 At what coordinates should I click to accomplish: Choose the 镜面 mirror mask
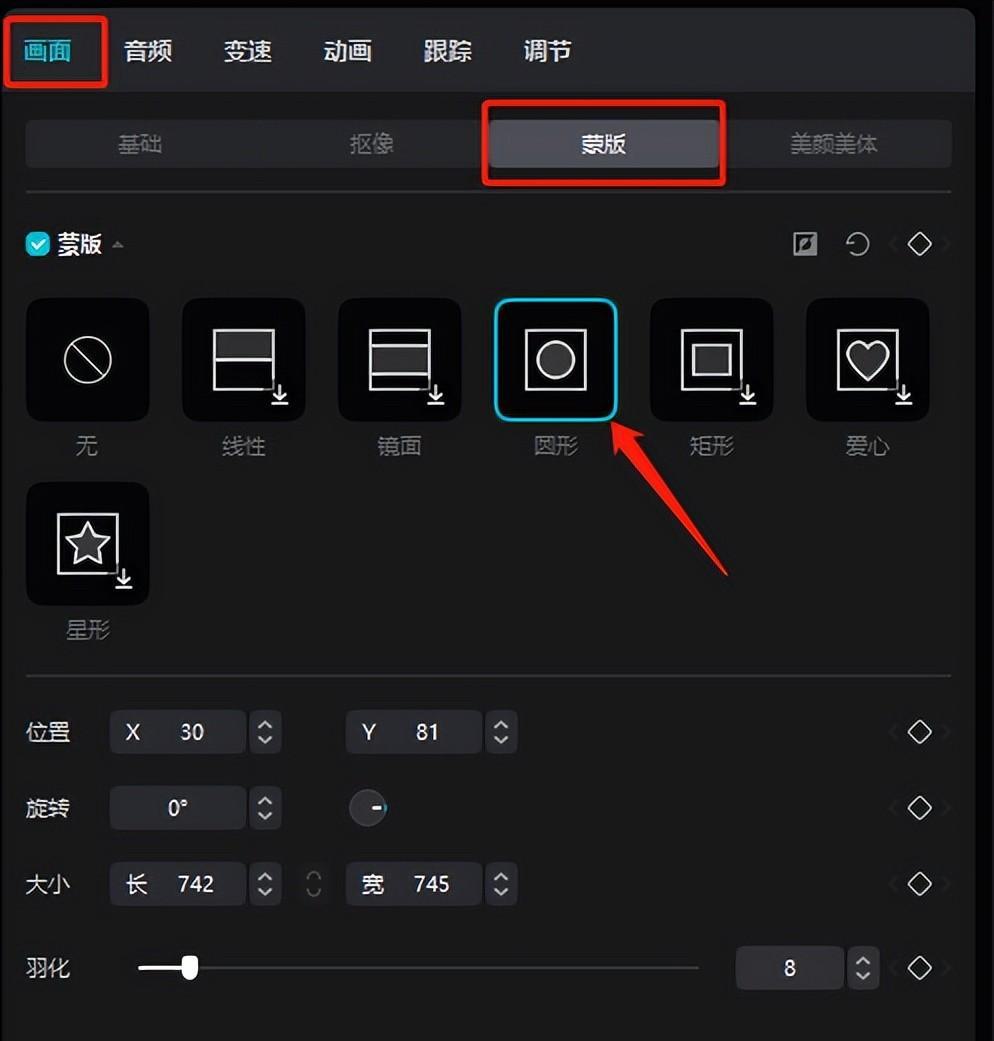pyautogui.click(x=400, y=360)
